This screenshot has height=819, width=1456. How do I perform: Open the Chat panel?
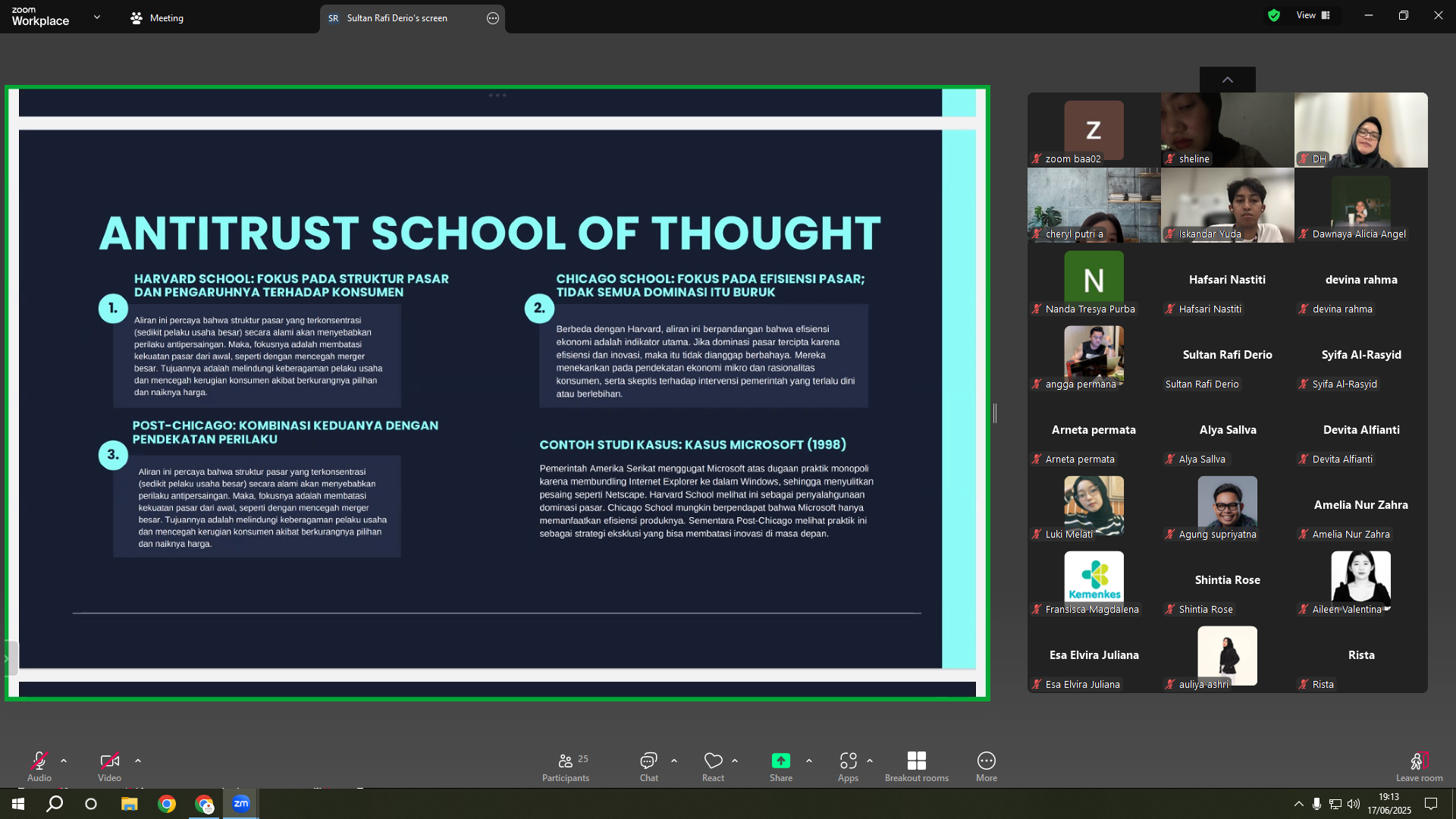[648, 766]
